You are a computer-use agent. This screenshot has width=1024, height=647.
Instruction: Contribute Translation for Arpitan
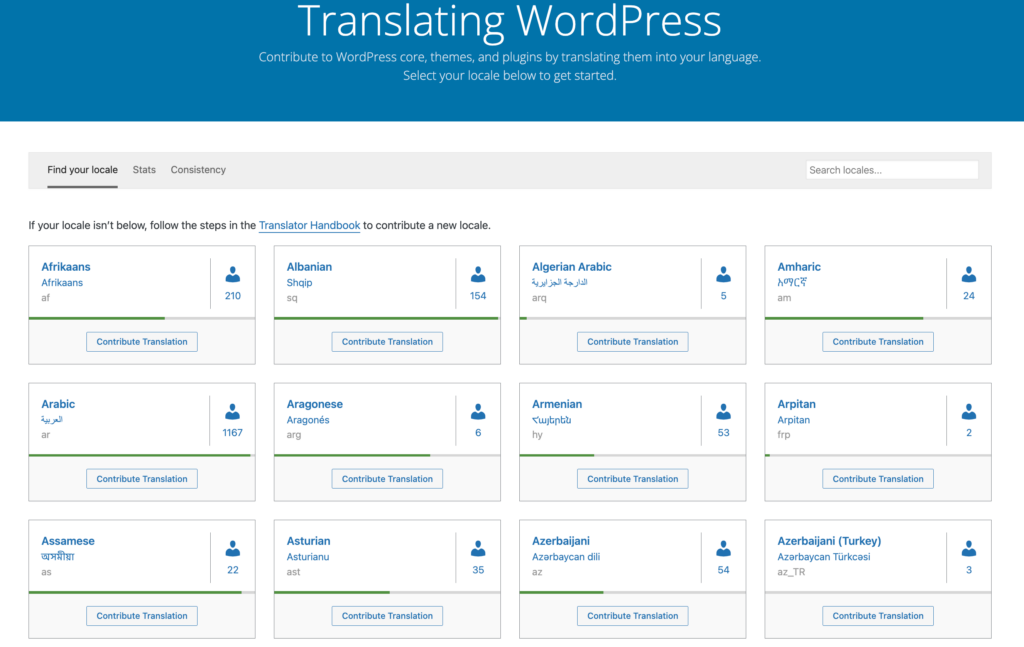coord(878,479)
